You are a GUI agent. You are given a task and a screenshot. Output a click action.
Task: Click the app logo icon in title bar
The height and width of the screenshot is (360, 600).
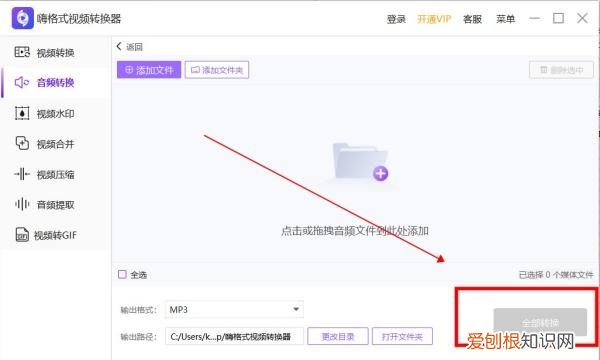pos(23,18)
